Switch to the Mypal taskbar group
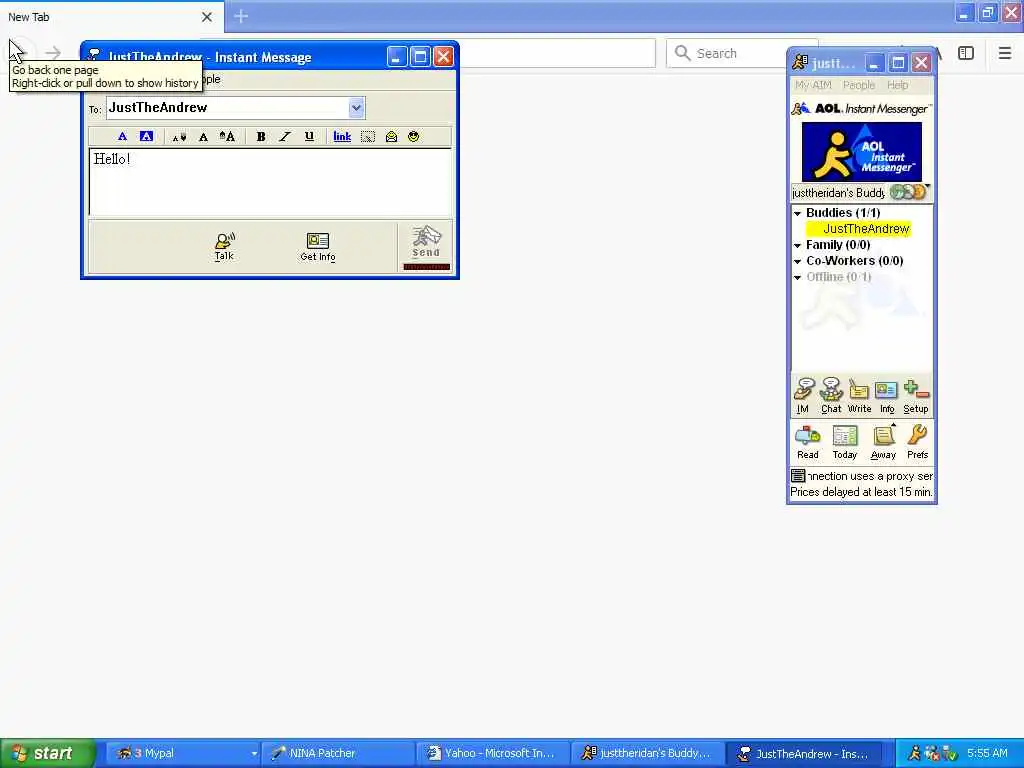 pos(184,753)
